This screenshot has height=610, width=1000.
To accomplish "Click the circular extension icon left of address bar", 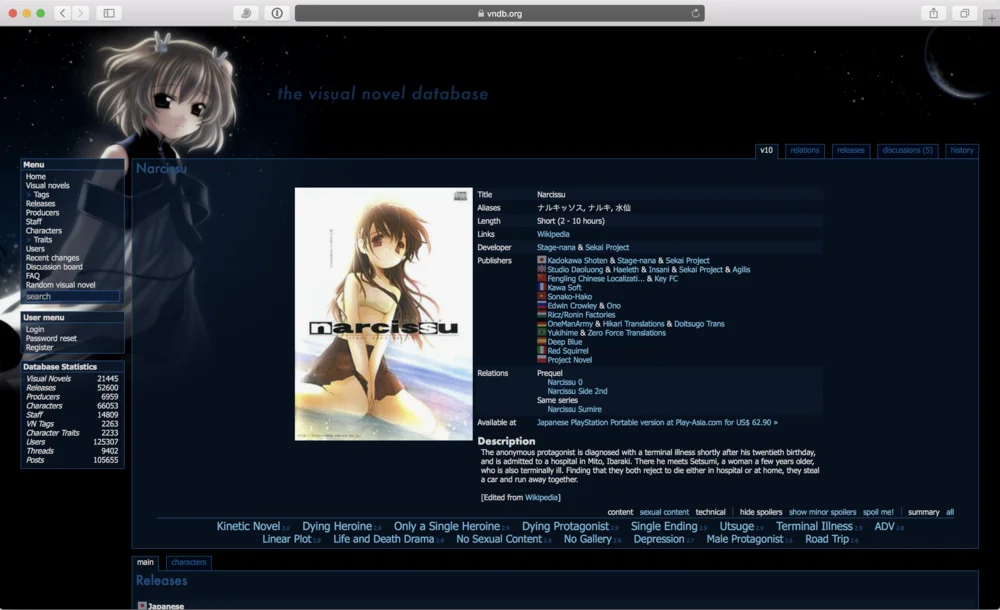I will tap(246, 13).
